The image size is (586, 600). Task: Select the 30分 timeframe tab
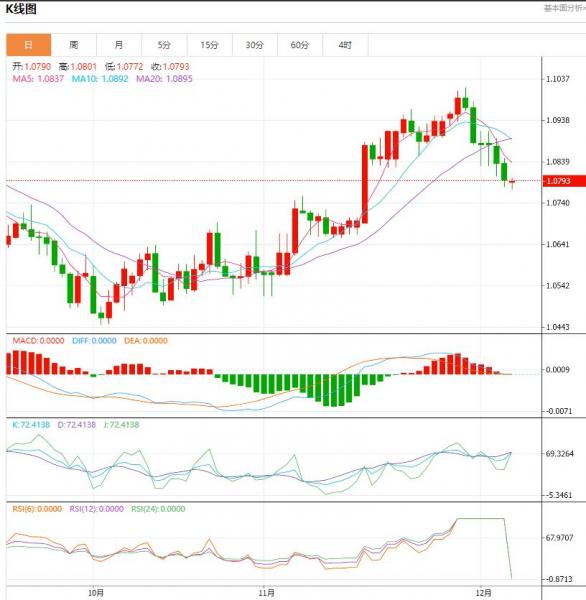(x=255, y=45)
